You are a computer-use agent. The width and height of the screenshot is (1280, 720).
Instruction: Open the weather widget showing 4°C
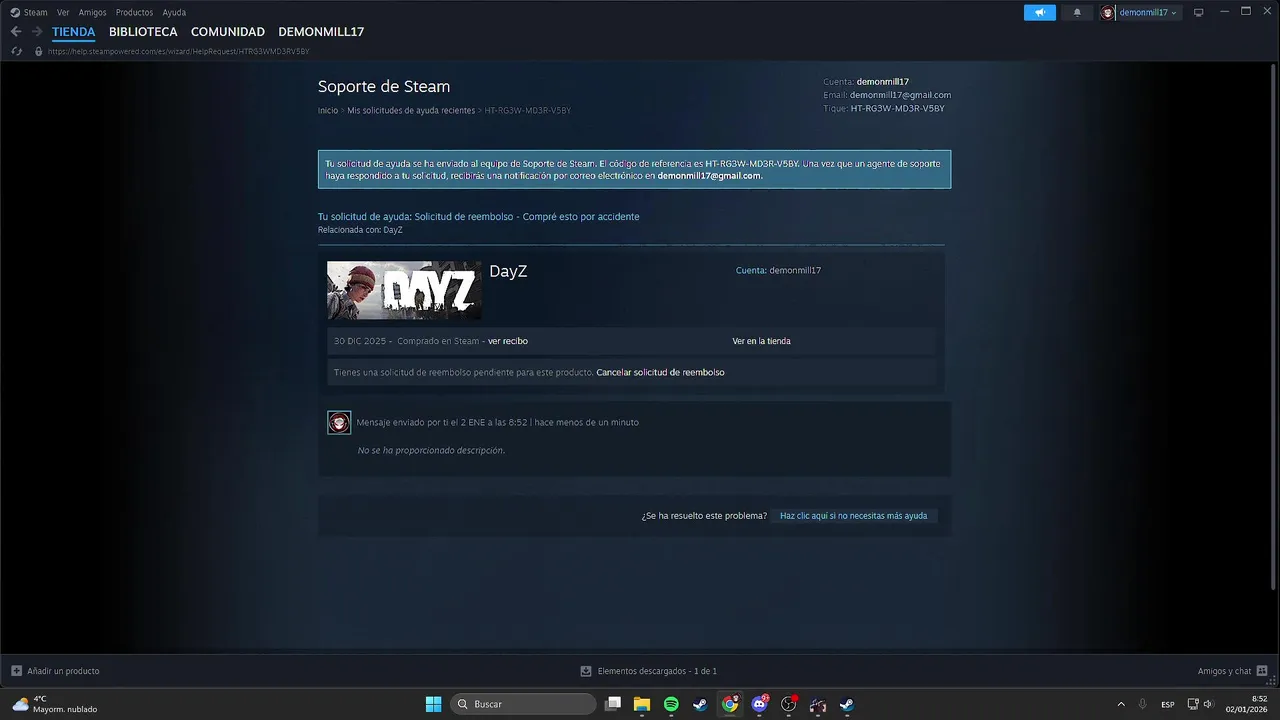(x=55, y=704)
